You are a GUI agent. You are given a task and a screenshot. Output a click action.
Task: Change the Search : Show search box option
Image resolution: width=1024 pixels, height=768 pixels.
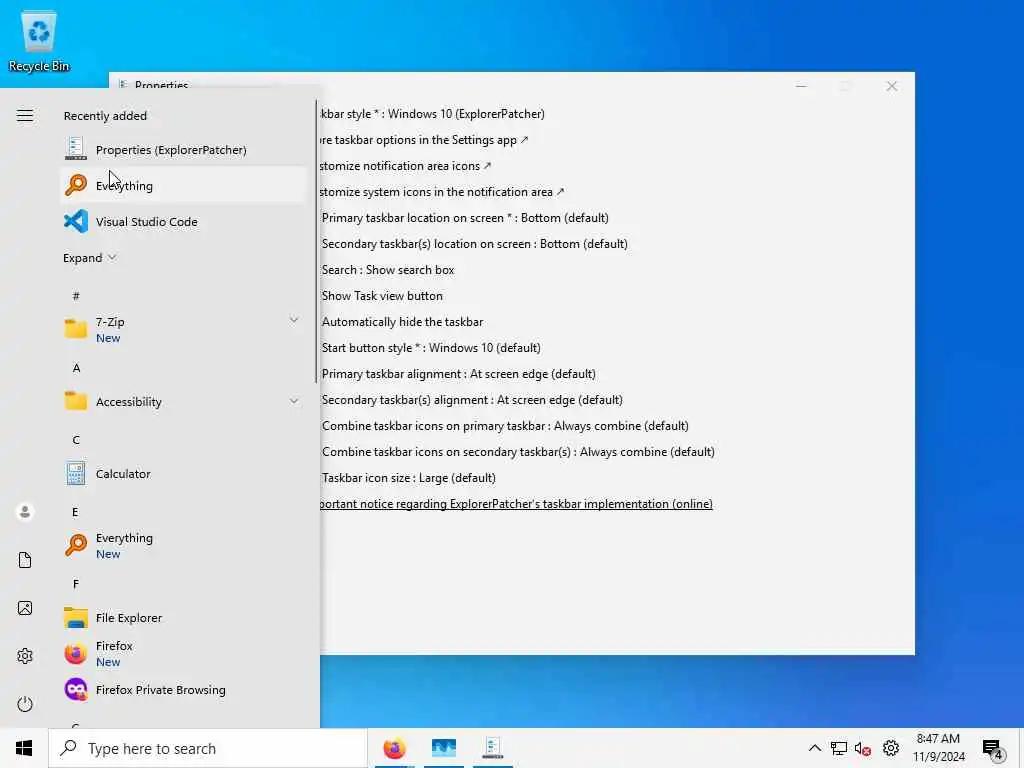[x=388, y=270]
